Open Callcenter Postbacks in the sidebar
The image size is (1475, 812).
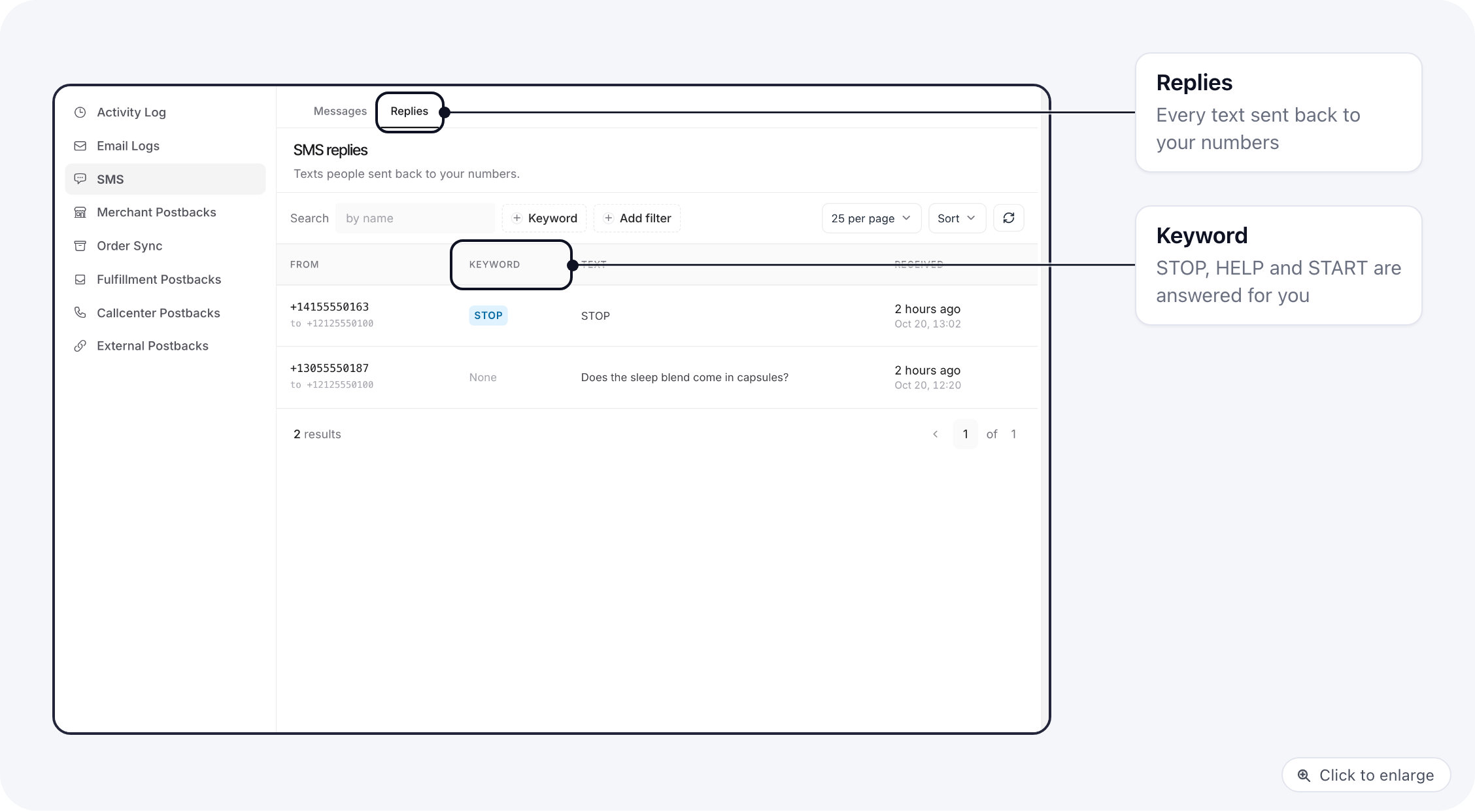pos(165,313)
